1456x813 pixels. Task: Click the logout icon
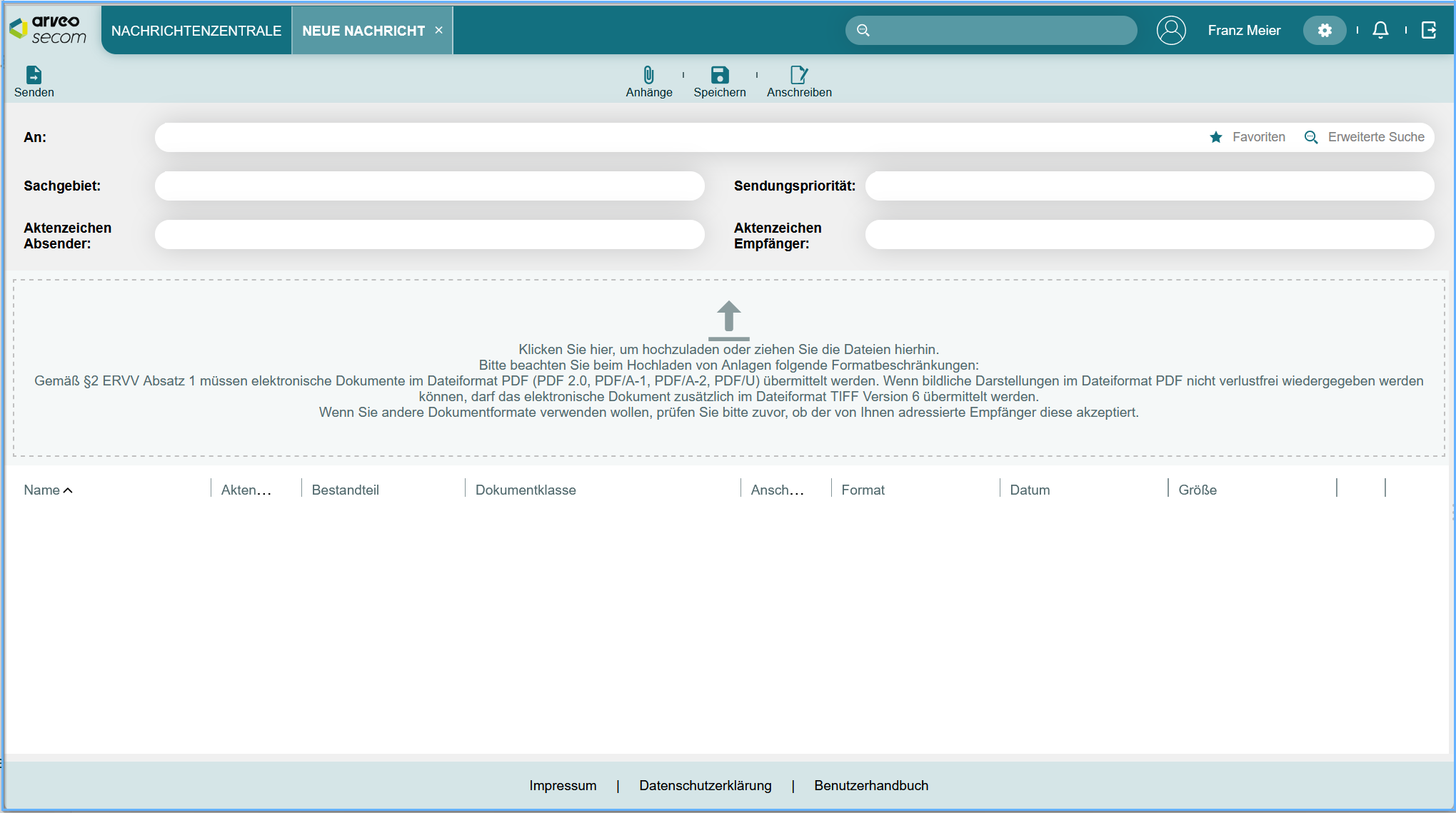(1429, 30)
